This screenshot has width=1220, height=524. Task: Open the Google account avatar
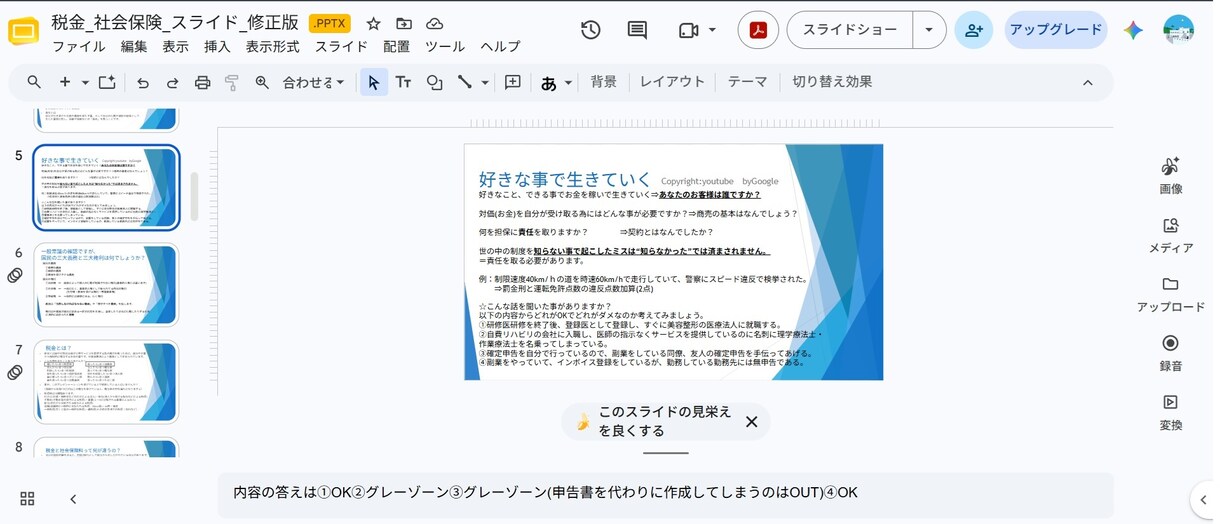pyautogui.click(x=1179, y=30)
